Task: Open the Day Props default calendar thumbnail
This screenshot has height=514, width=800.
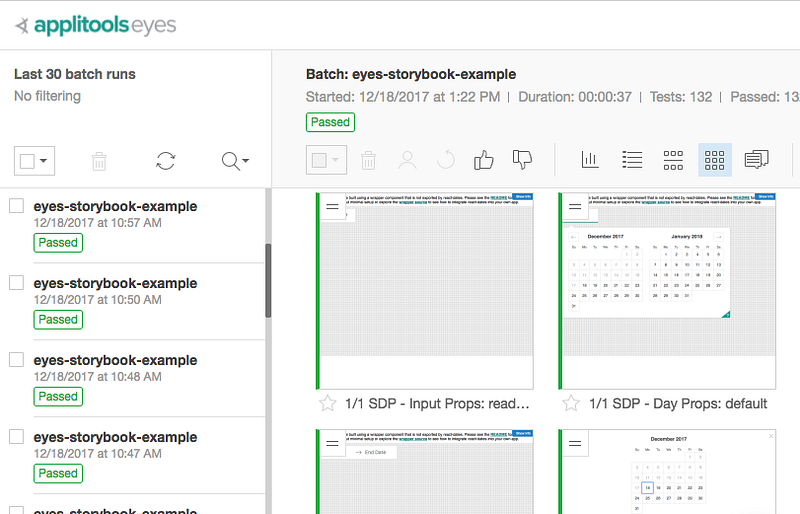Action: coord(666,290)
